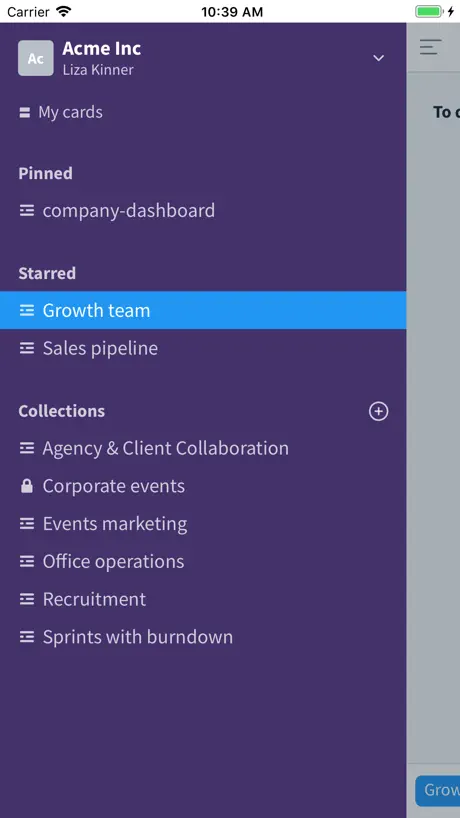Open the company-dashboard pinned board
The height and width of the screenshot is (818, 460).
203,210
